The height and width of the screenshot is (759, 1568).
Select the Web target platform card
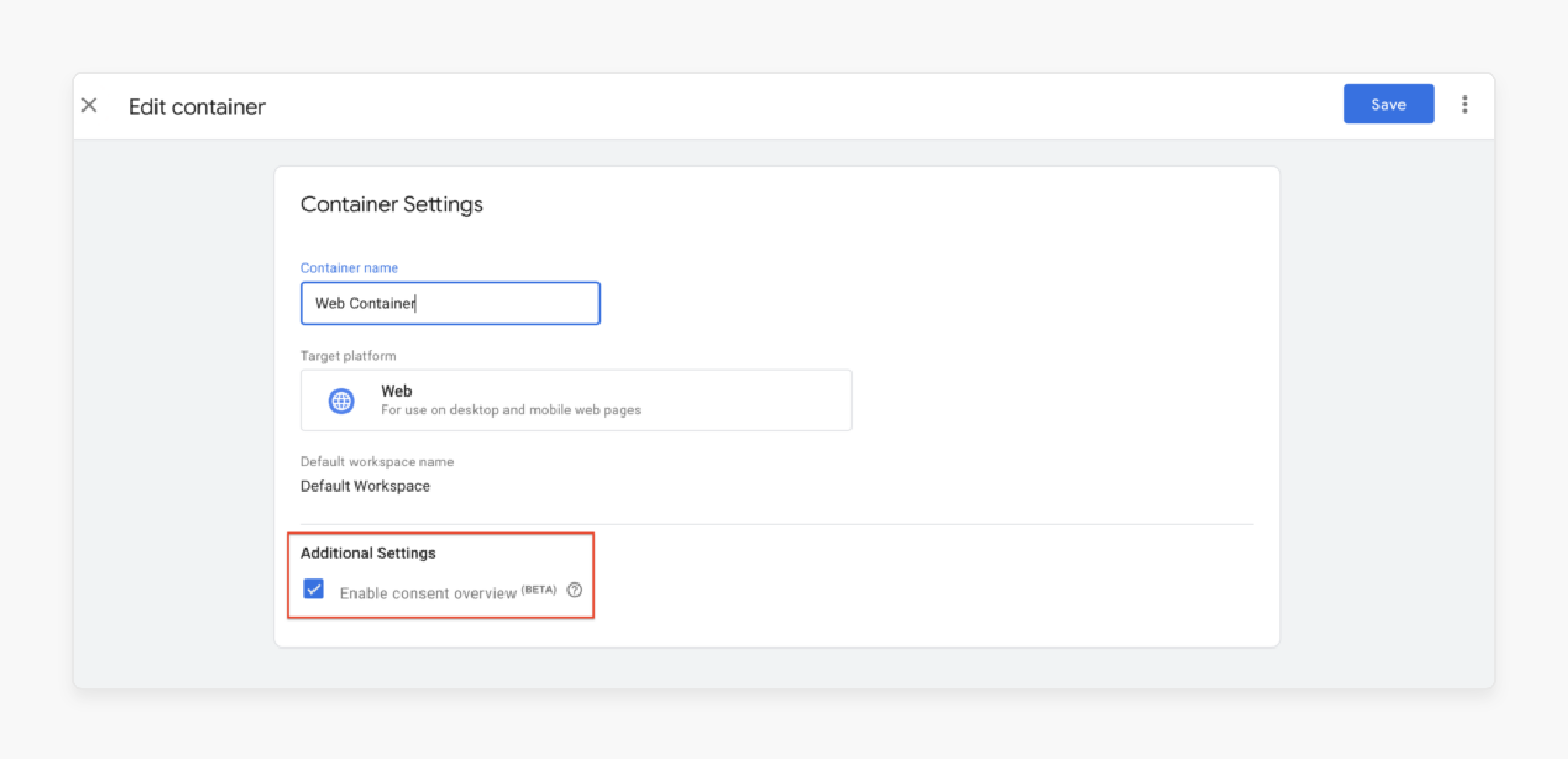(576, 401)
